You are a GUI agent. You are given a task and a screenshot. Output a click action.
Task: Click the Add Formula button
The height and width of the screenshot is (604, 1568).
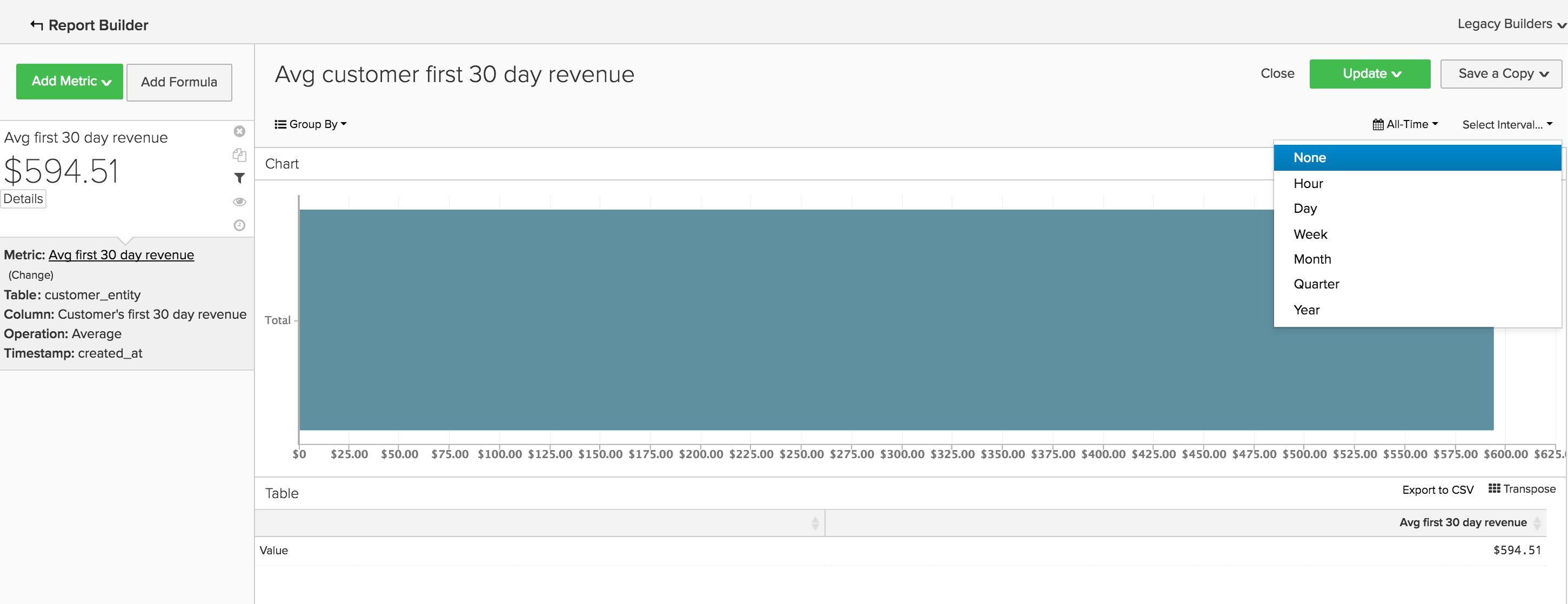[x=179, y=82]
